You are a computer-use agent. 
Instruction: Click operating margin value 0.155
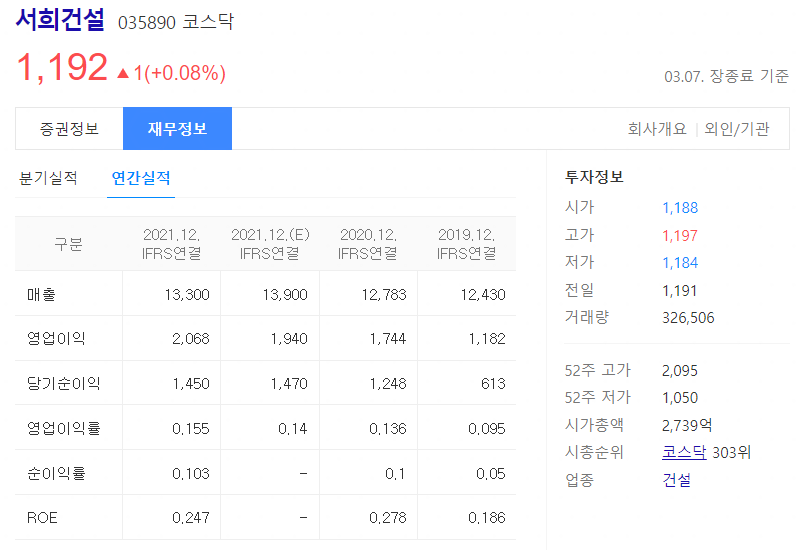tap(191, 429)
